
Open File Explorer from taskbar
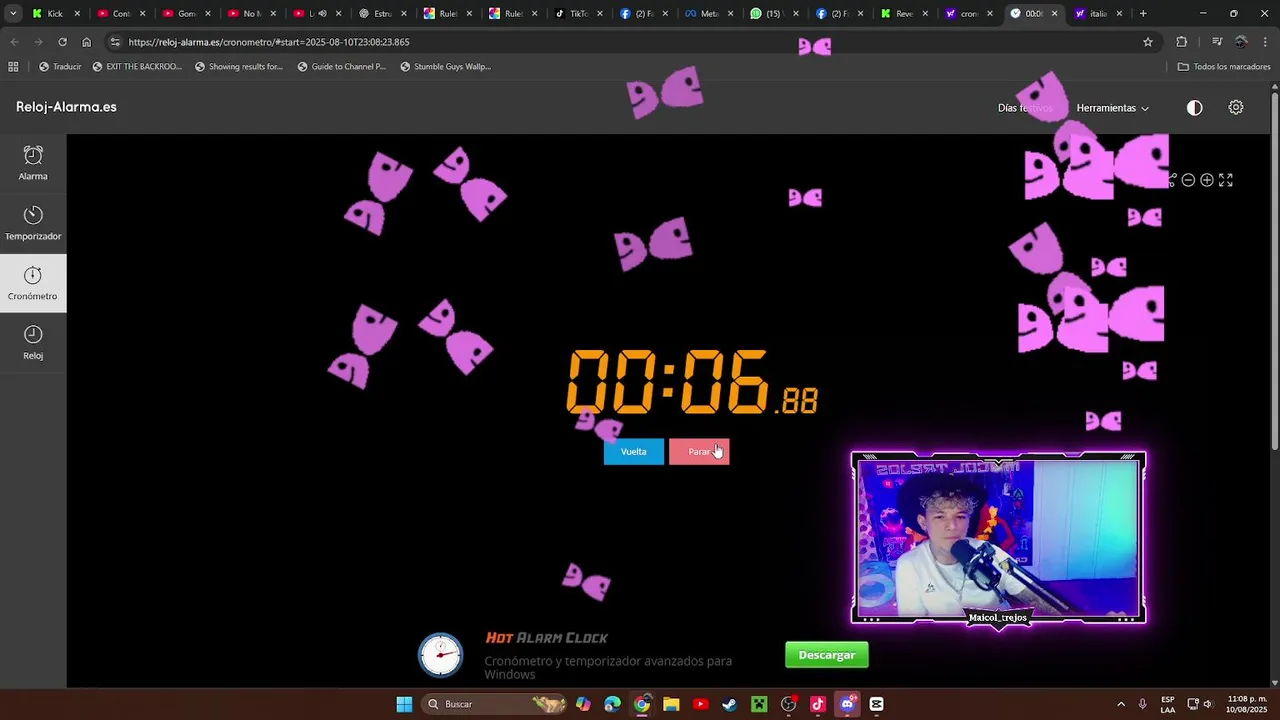click(671, 704)
